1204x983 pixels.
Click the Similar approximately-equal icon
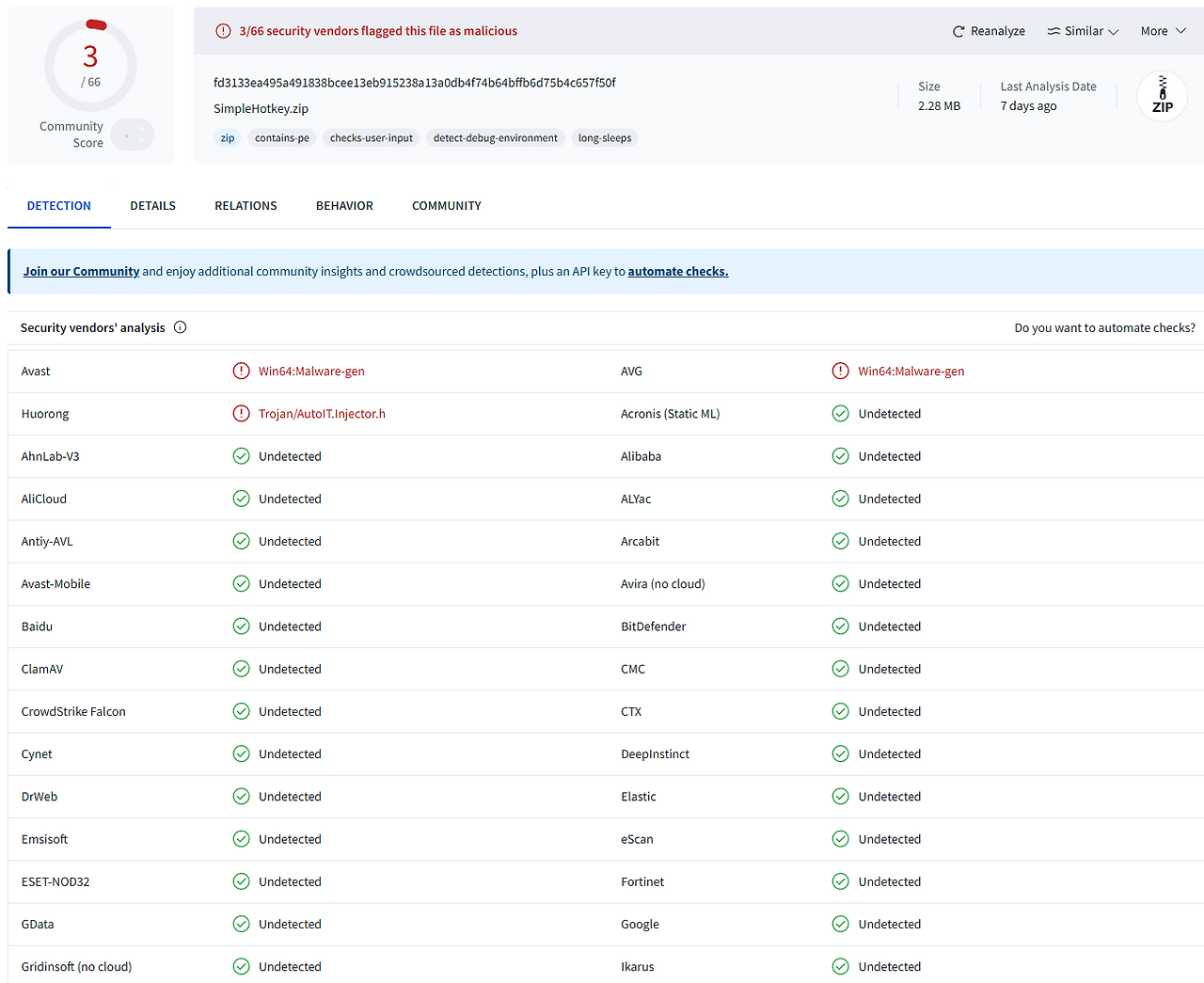(1053, 31)
